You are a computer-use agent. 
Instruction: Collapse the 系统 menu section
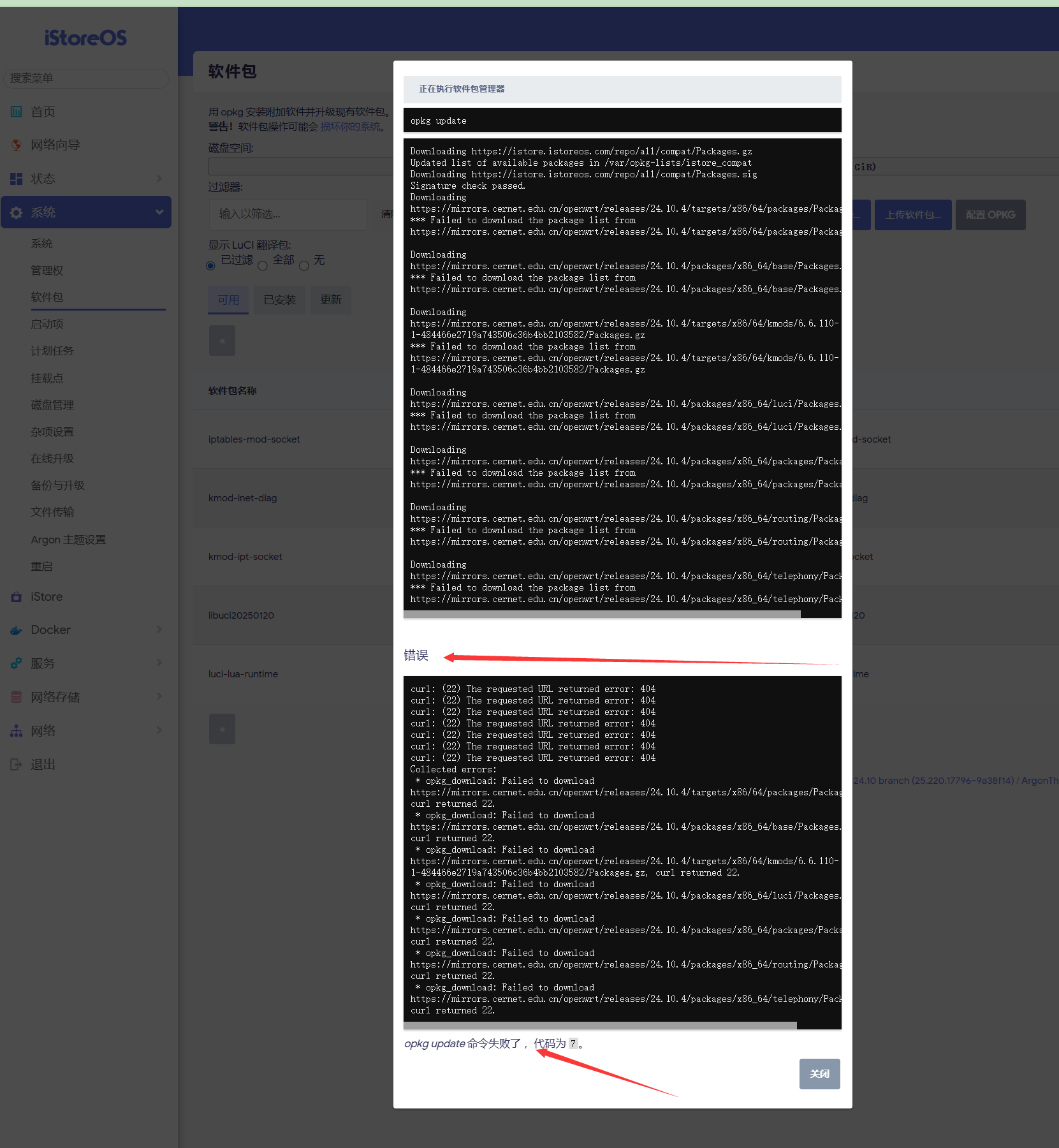(x=159, y=212)
